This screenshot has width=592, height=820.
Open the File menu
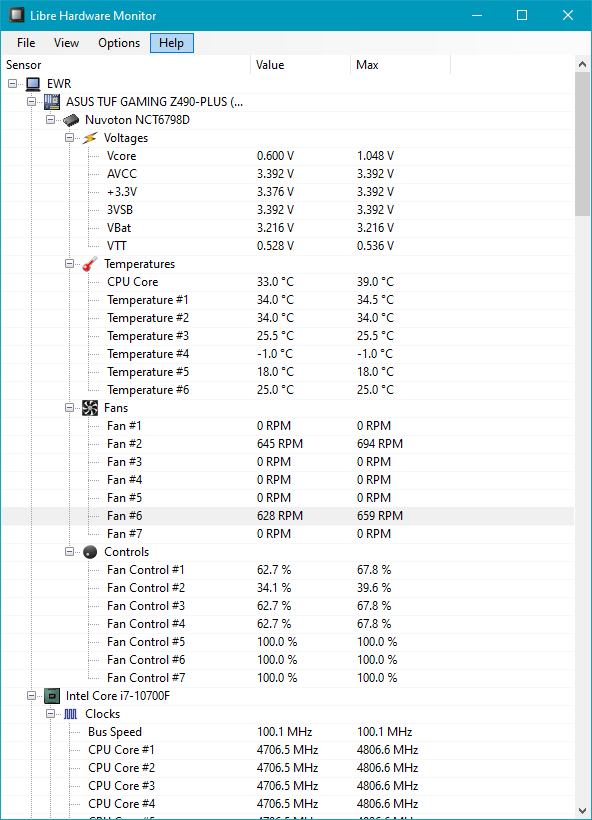pyautogui.click(x=25, y=43)
